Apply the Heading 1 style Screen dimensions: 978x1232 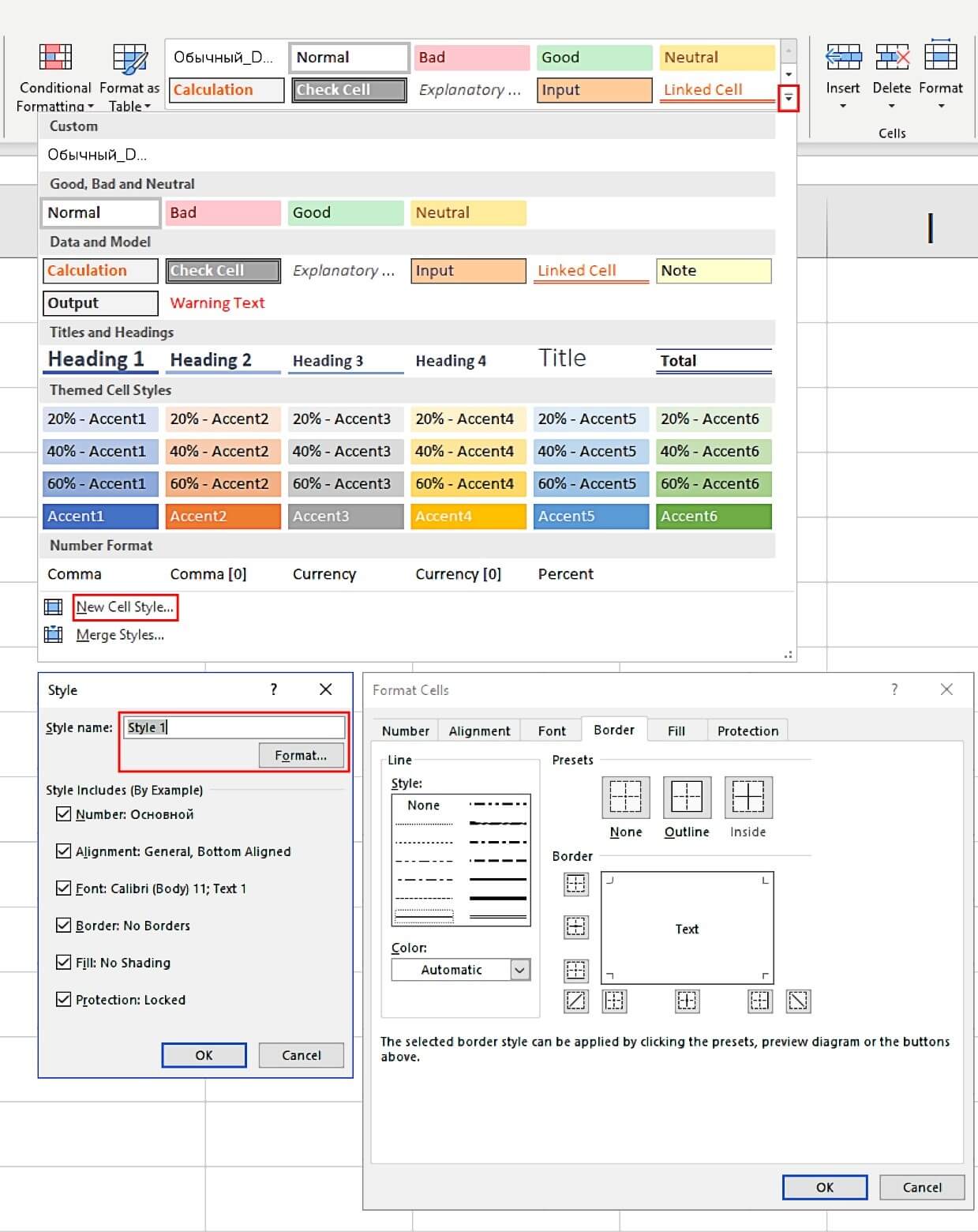(x=100, y=359)
